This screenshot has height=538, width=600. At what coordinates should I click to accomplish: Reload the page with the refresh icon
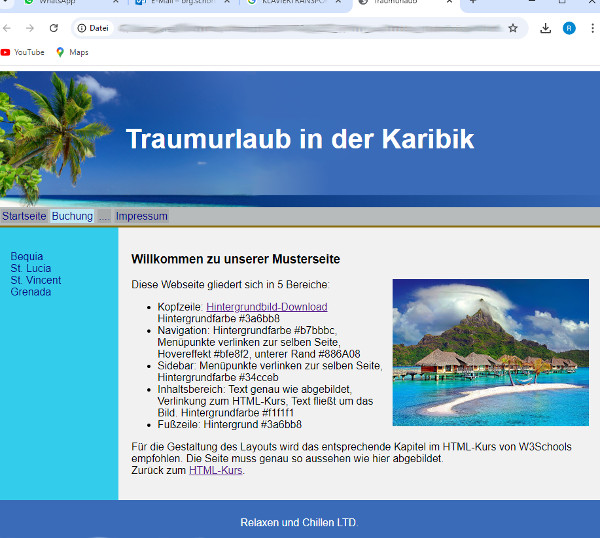(54, 28)
